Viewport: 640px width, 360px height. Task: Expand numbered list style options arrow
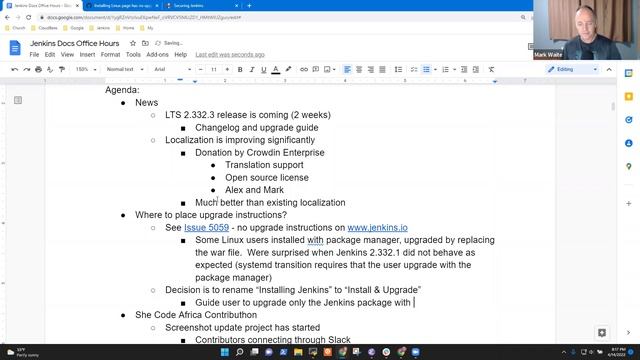point(454,69)
